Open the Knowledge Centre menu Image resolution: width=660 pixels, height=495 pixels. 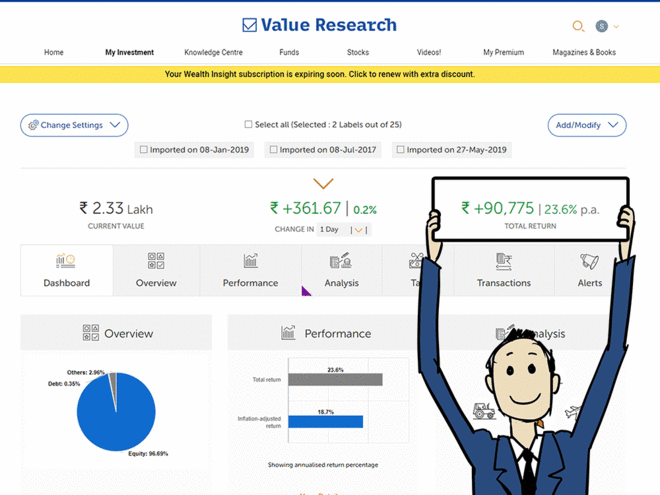[x=211, y=52]
